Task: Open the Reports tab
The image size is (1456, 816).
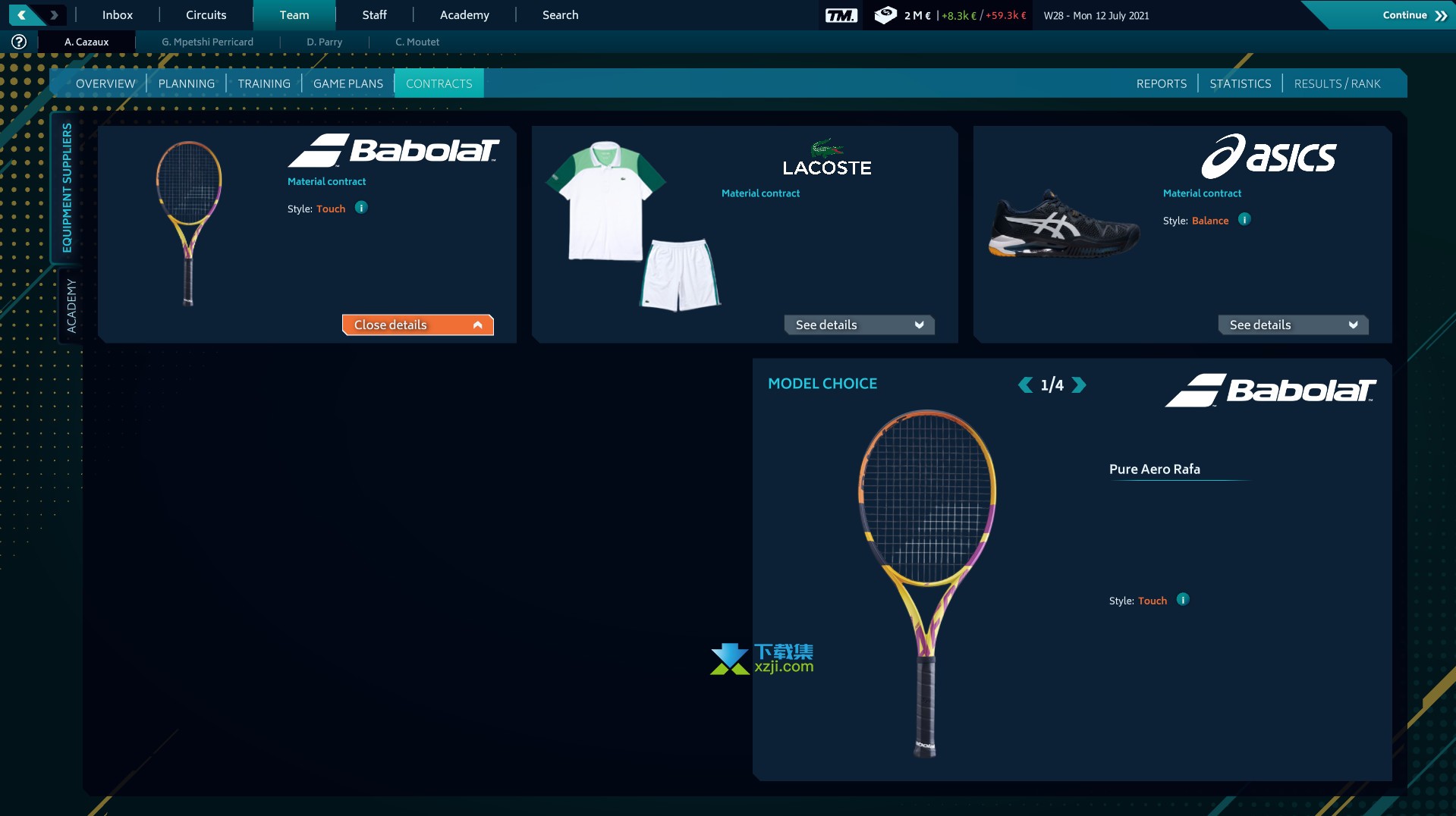Action: point(1162,83)
